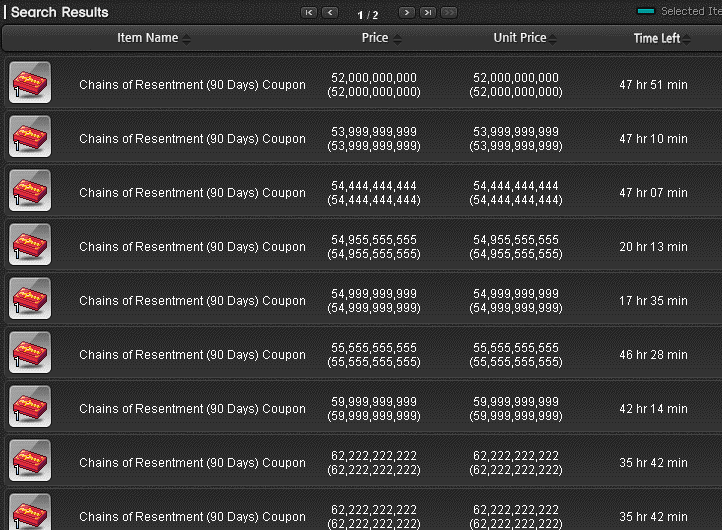This screenshot has height=530, width=722.
Task: Select coupon name with 17 hr 35 min left
Action: 192,301
